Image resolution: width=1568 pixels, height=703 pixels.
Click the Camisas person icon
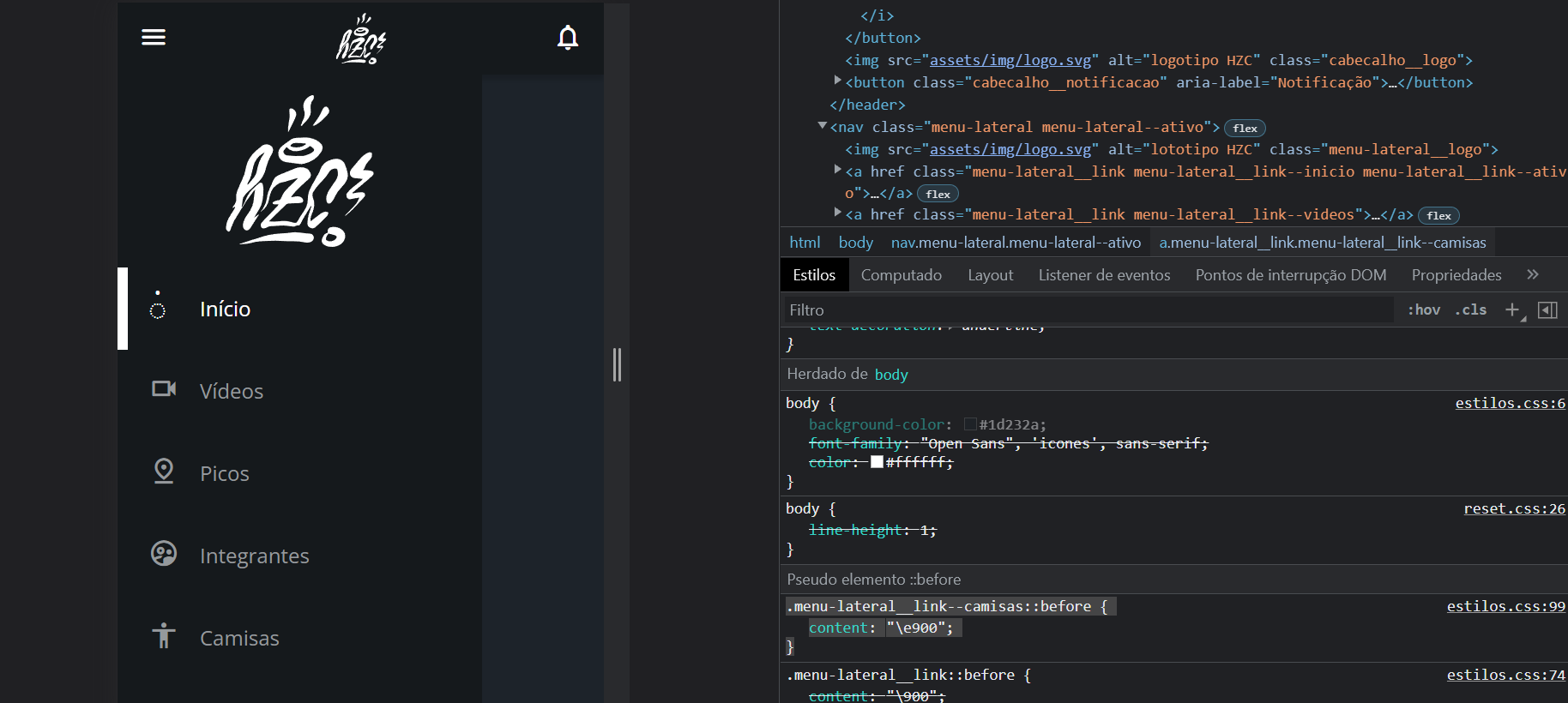[x=164, y=636]
